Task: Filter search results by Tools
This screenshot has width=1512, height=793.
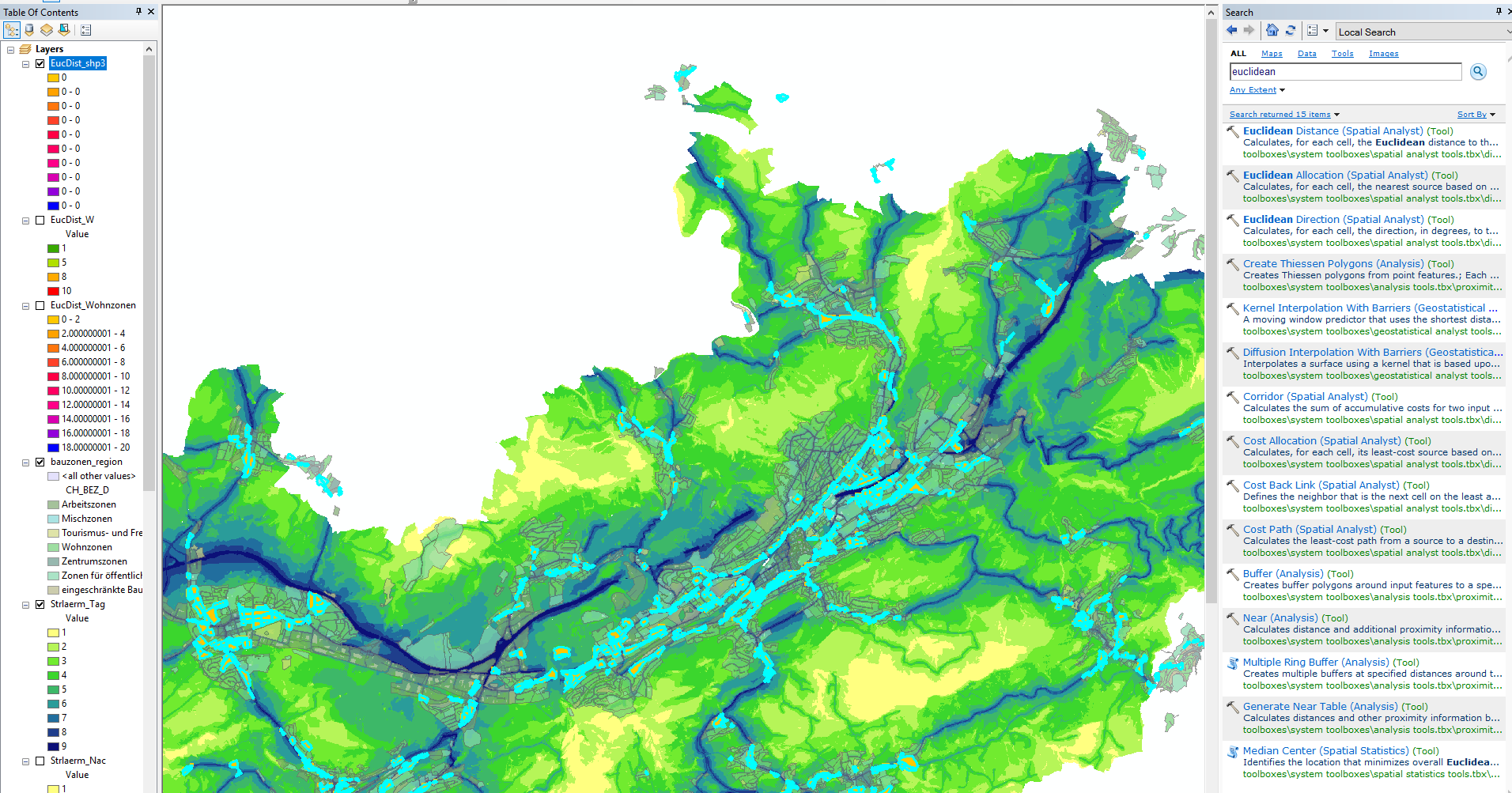Action: point(1342,54)
